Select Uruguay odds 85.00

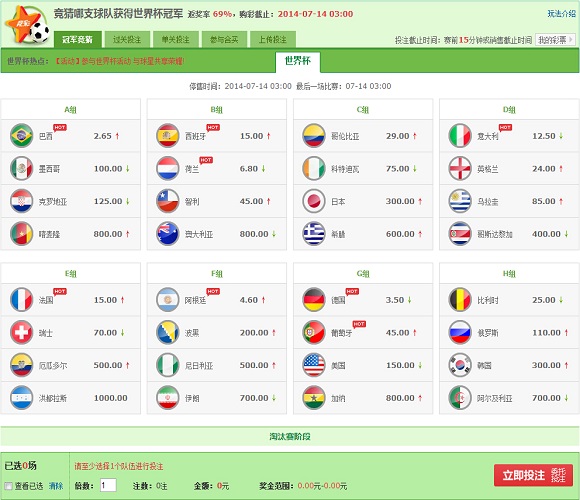click(x=544, y=202)
